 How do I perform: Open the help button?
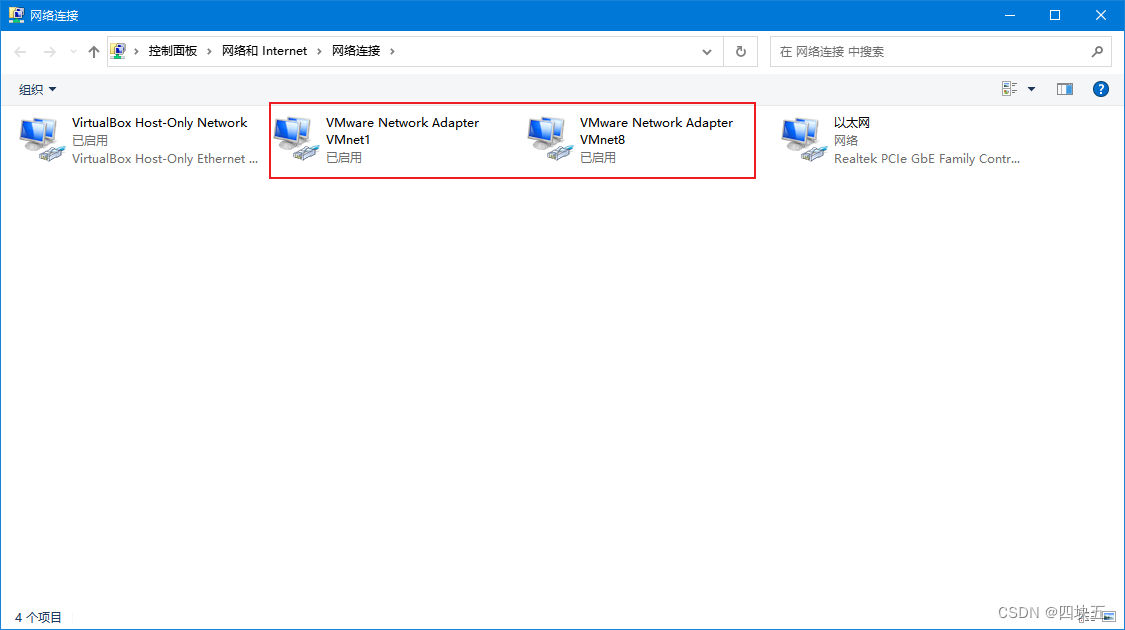click(x=1101, y=89)
